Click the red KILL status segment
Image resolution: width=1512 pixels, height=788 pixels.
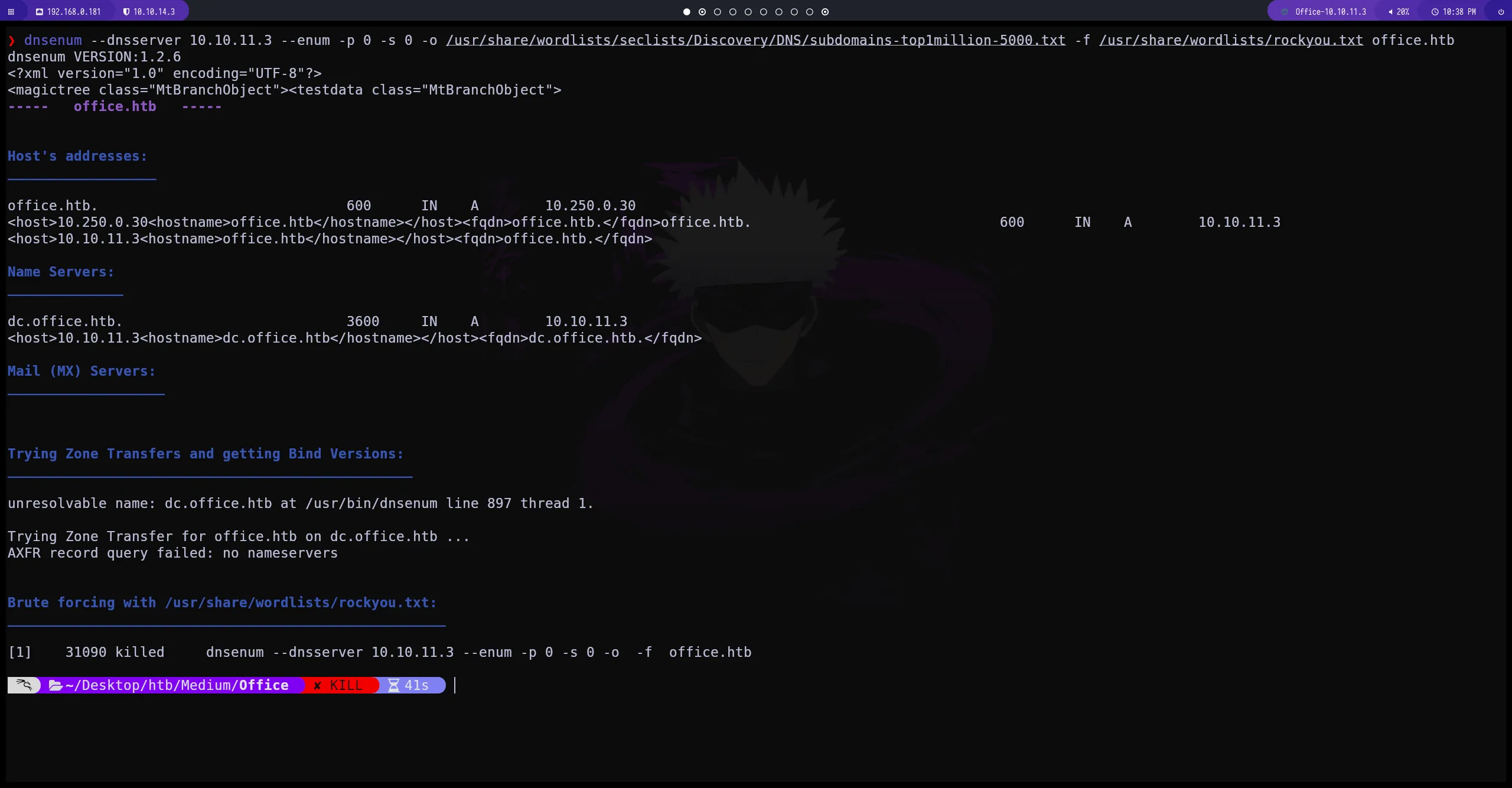tap(341, 685)
